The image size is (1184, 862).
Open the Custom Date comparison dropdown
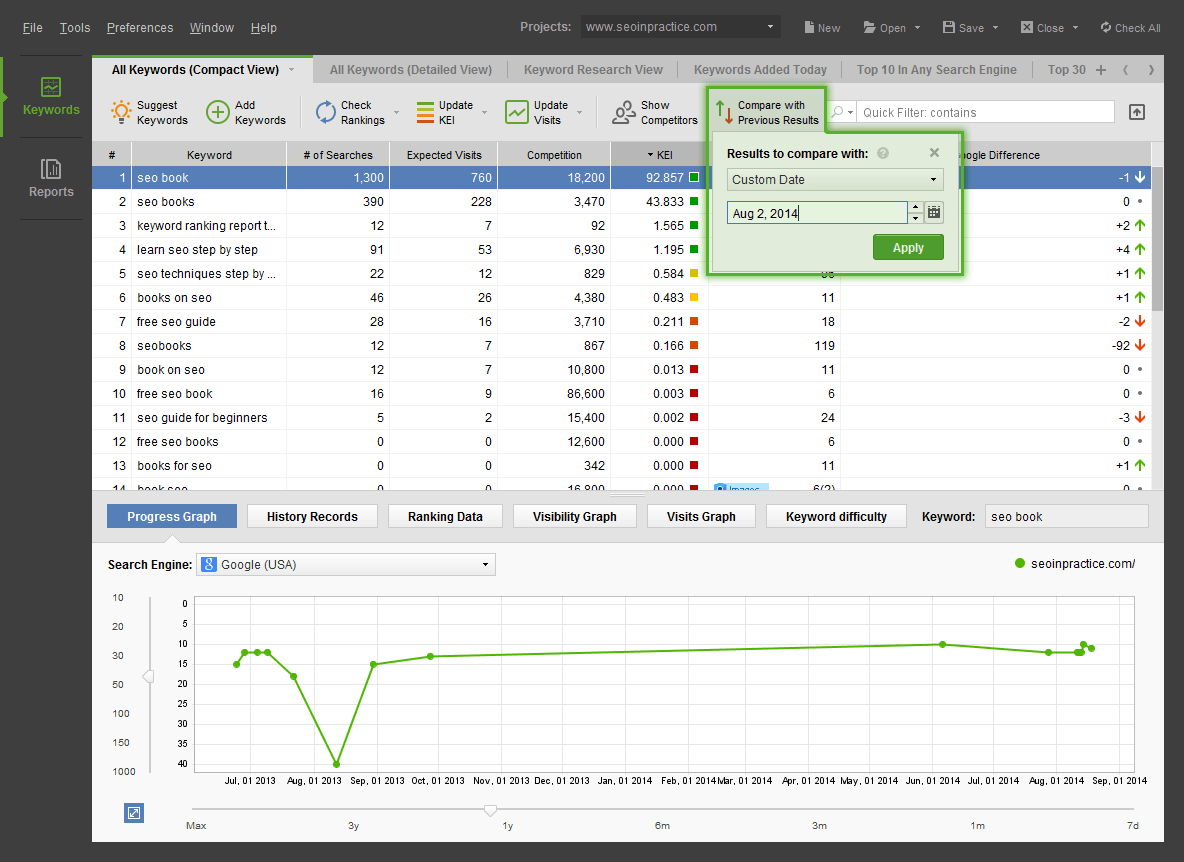pyautogui.click(x=835, y=180)
